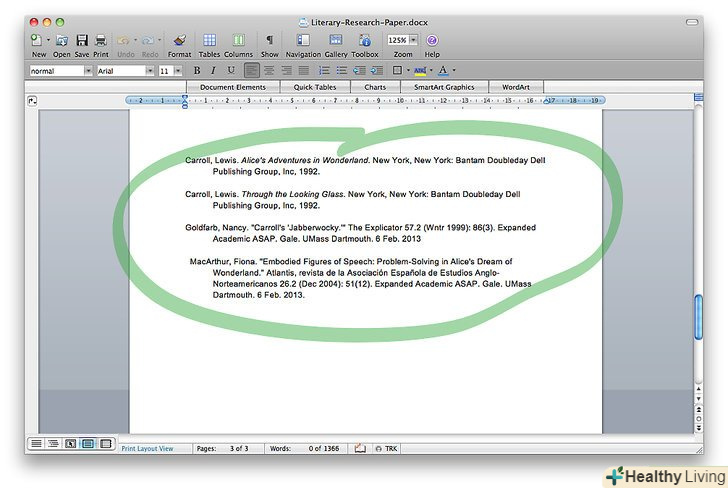Apply borders with the border icon
Image resolution: width=728 pixels, height=488 pixels.
pyautogui.click(x=397, y=71)
